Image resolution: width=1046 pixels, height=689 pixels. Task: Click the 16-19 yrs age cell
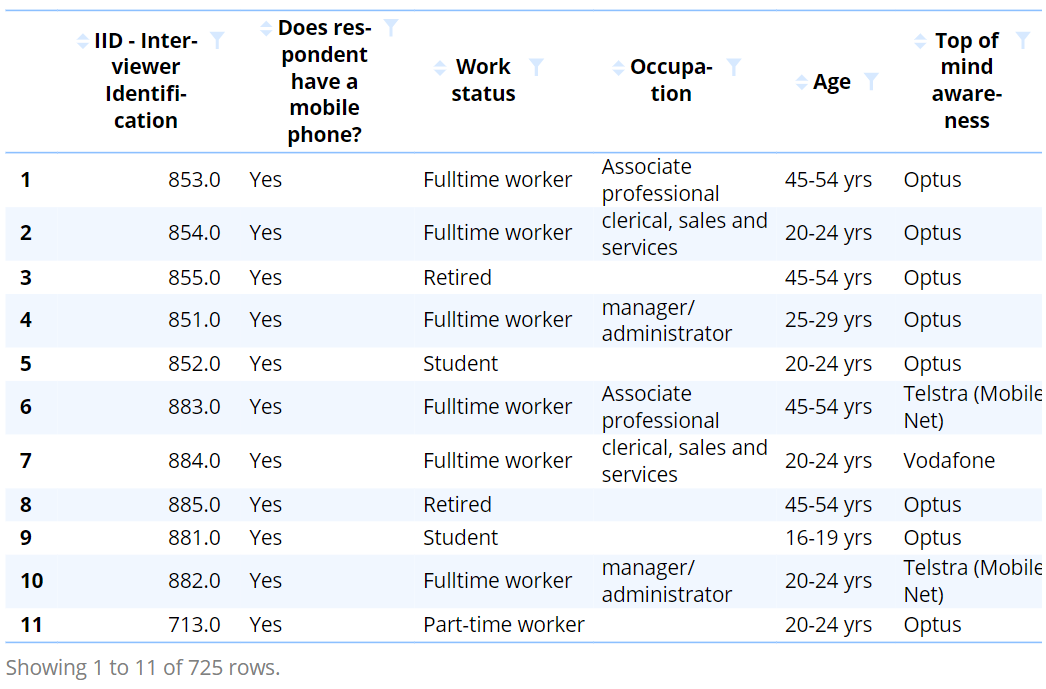pyautogui.click(x=828, y=538)
